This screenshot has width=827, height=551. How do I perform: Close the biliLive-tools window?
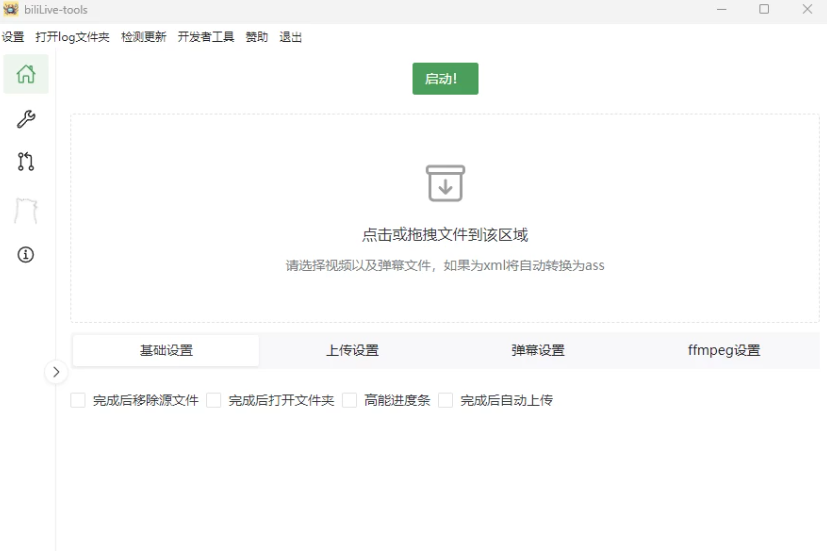[x=807, y=9]
